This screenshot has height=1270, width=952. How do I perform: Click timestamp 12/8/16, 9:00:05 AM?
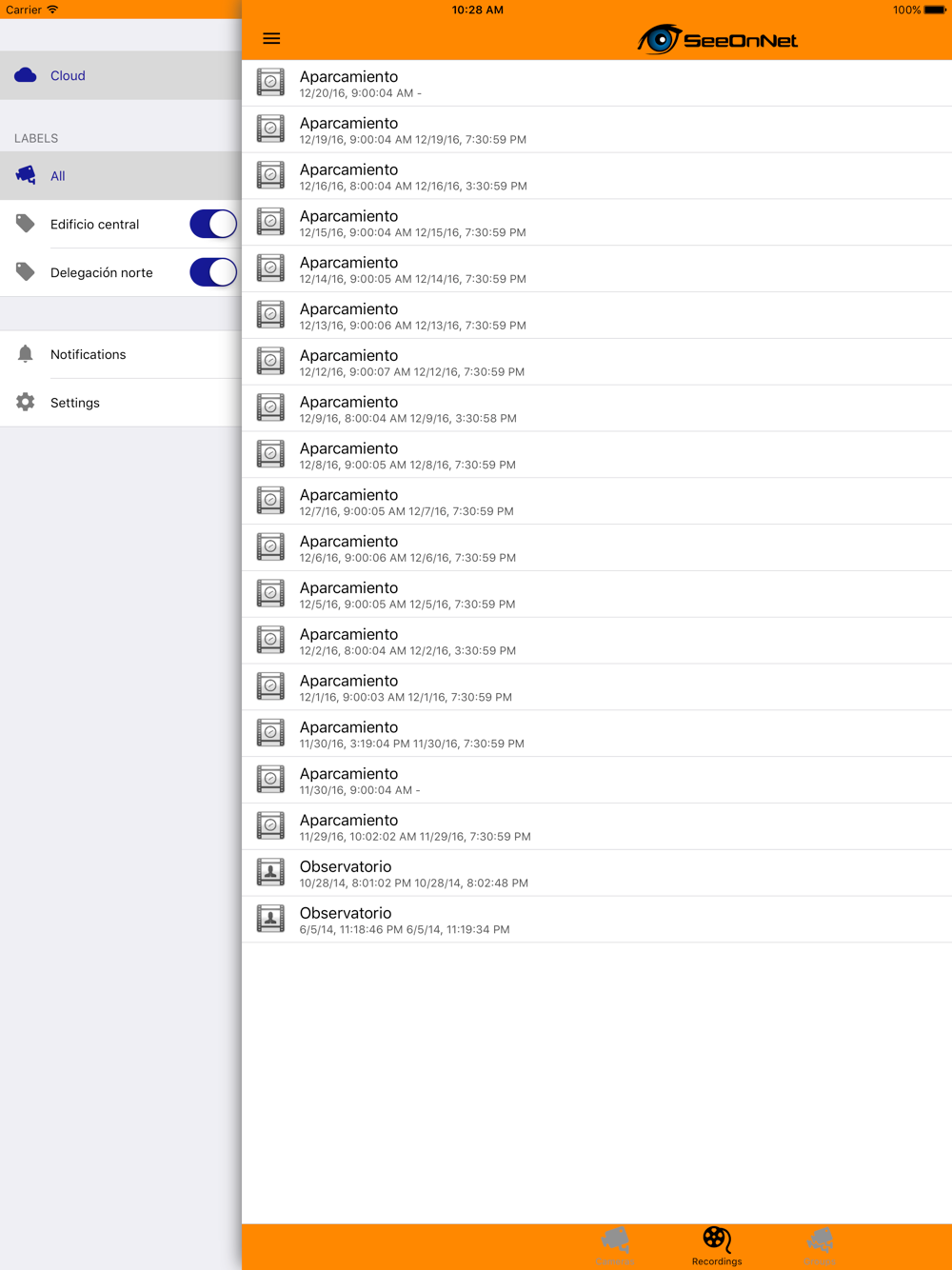(351, 465)
